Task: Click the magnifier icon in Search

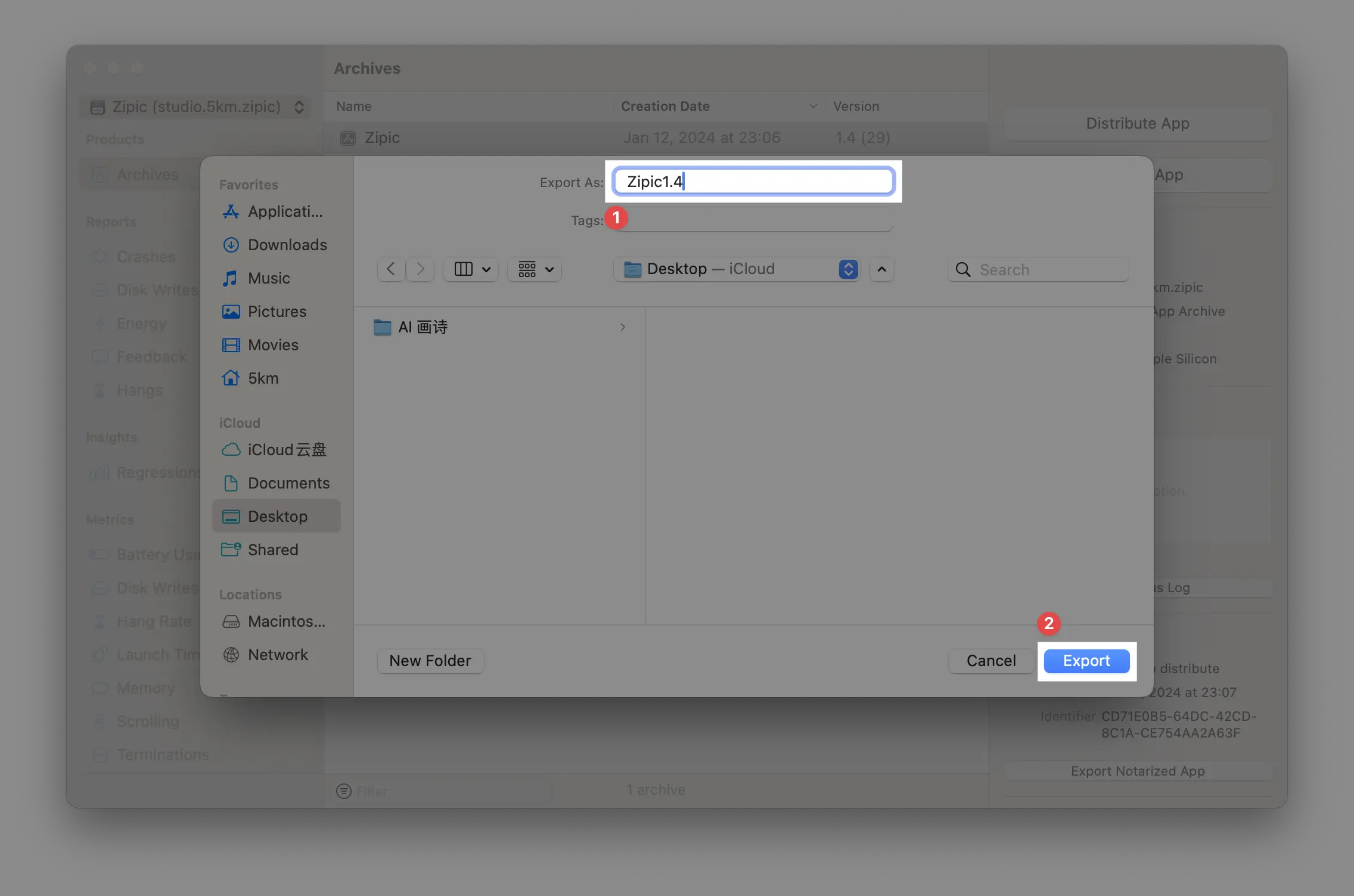Action: pyautogui.click(x=963, y=269)
